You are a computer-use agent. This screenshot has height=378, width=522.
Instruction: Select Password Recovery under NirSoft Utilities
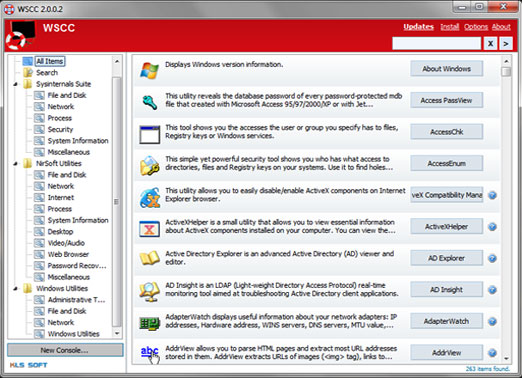coord(77,266)
